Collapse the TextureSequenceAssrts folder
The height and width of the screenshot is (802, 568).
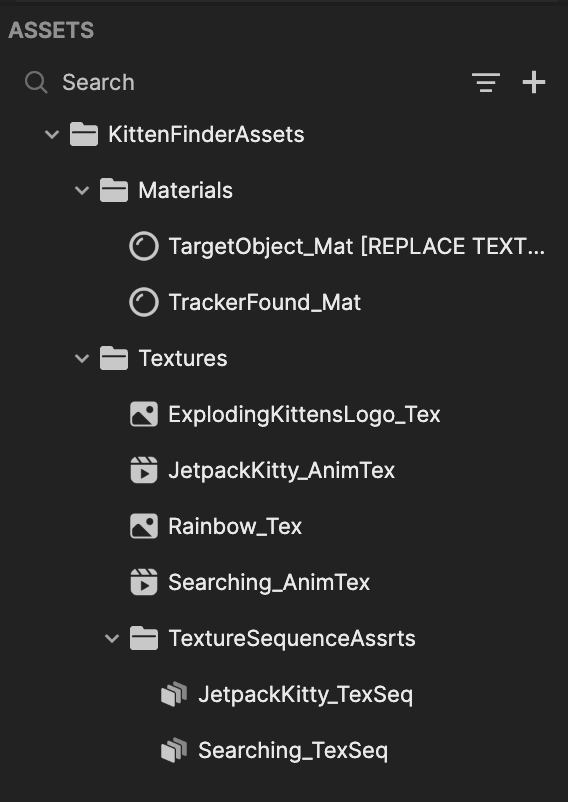click(112, 638)
